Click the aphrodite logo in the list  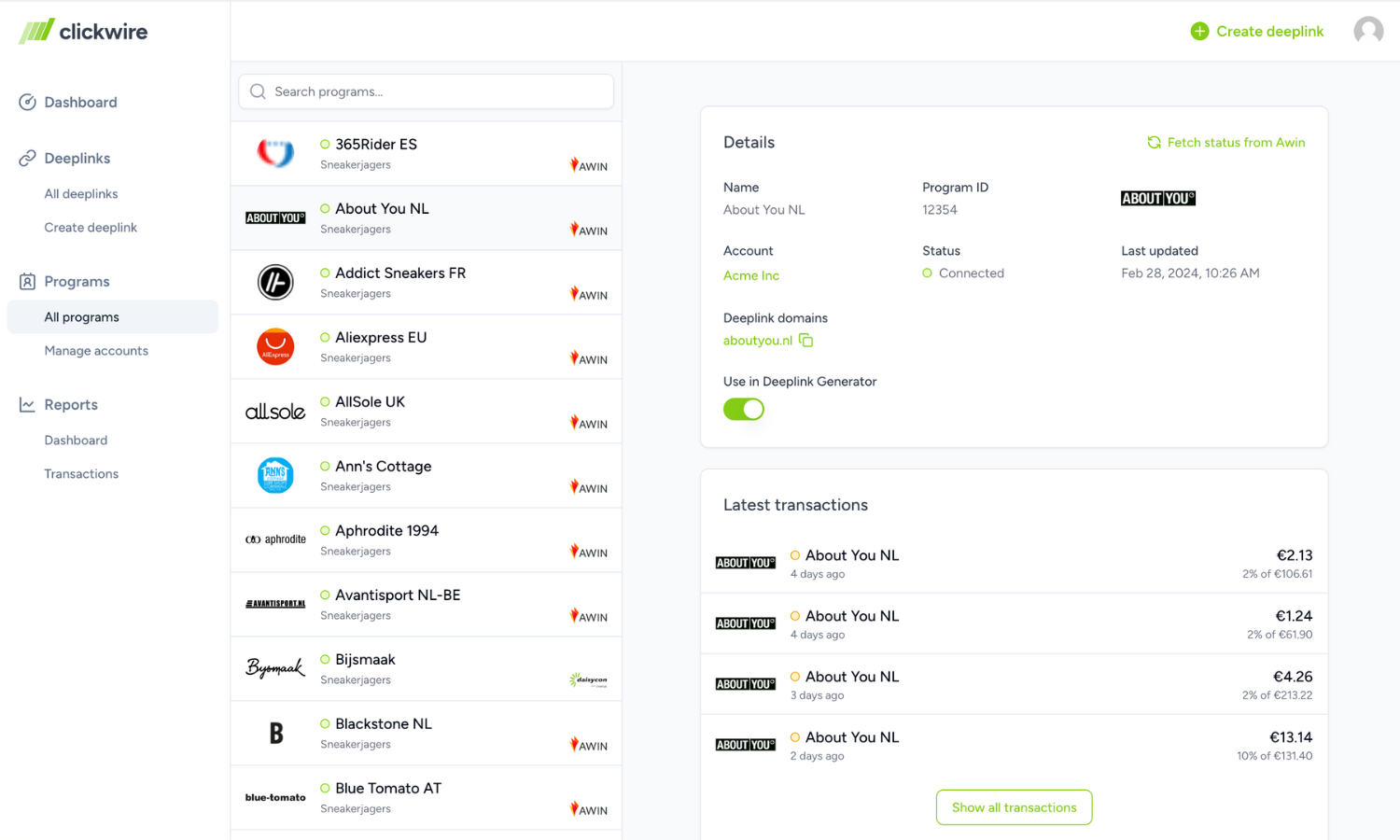point(275,539)
